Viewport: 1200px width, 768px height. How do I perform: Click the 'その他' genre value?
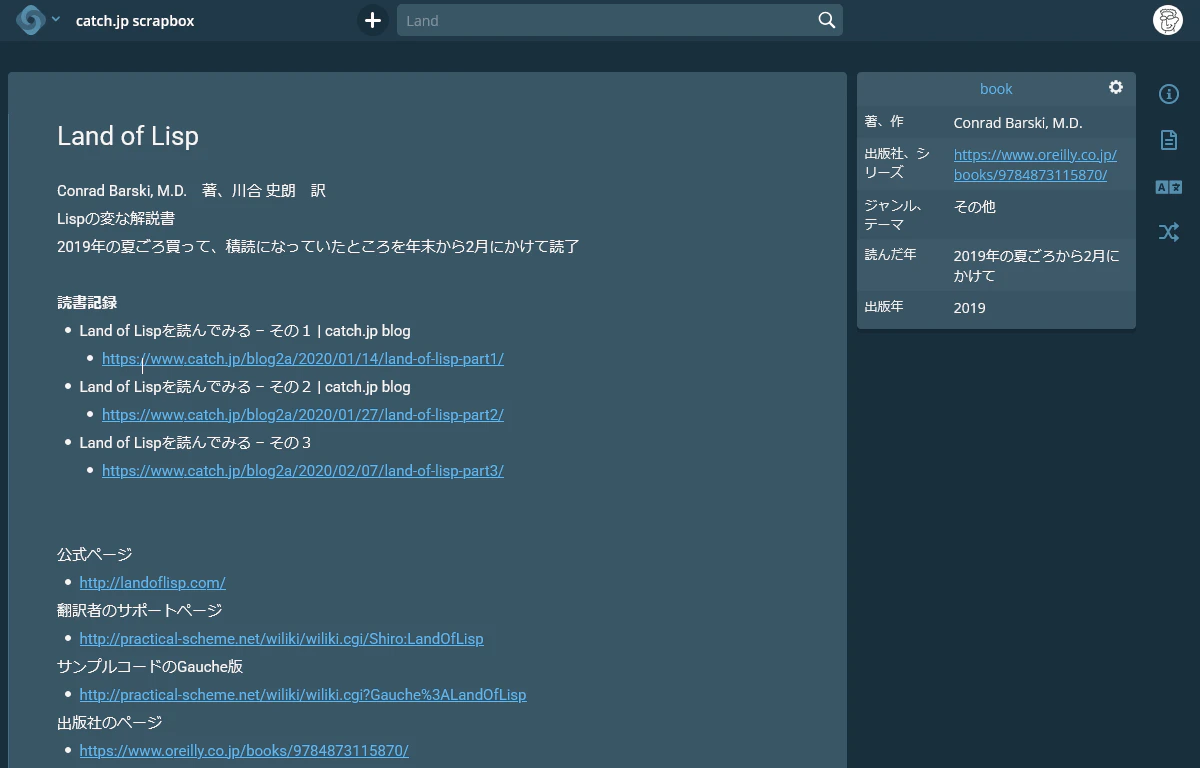click(974, 207)
